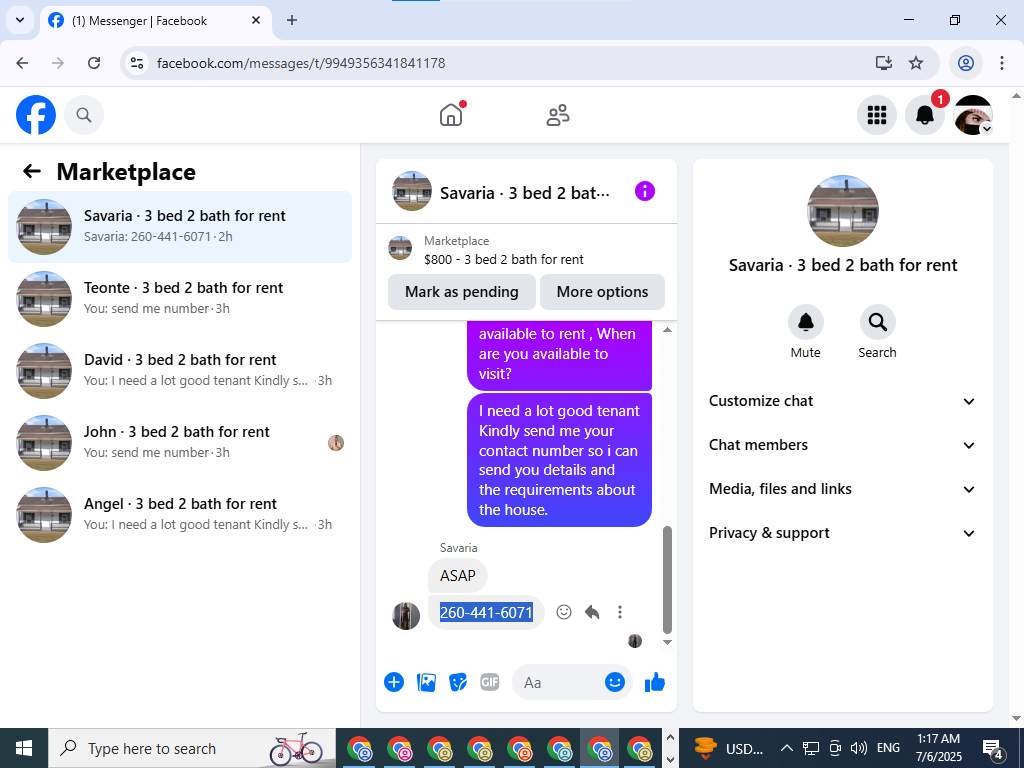The image size is (1024, 768).
Task: Attach a photo using the image icon
Action: coord(426,682)
